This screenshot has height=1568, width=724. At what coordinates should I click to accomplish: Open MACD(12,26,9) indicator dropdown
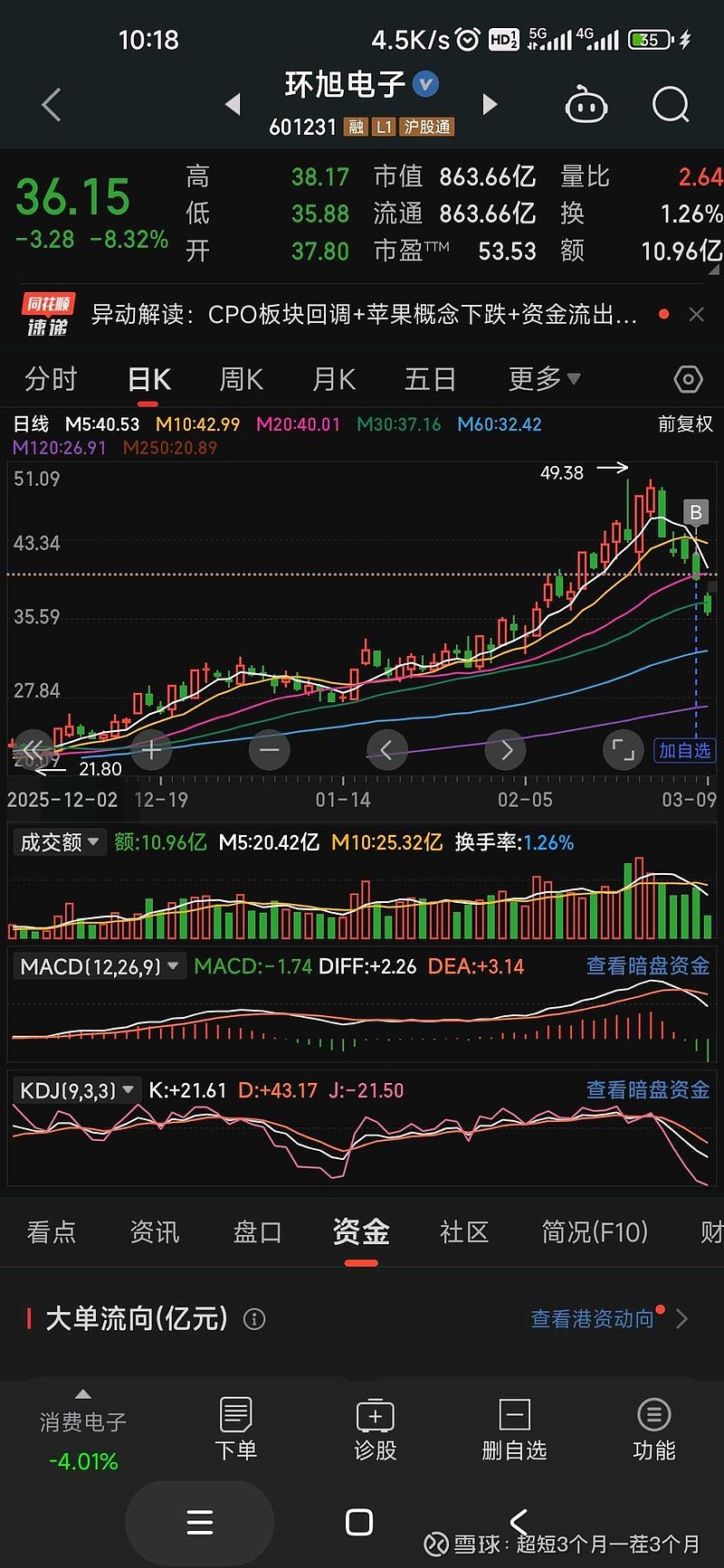pyautogui.click(x=100, y=966)
